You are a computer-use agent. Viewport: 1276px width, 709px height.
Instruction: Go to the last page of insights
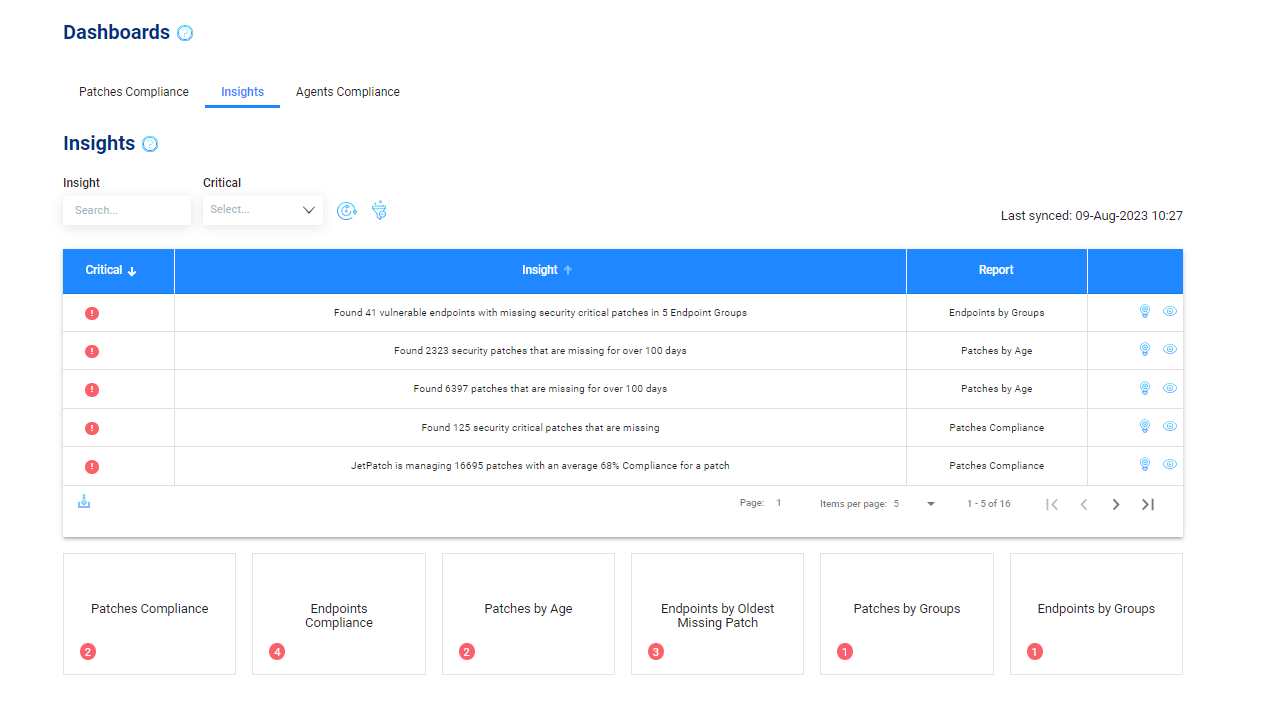coord(1148,505)
